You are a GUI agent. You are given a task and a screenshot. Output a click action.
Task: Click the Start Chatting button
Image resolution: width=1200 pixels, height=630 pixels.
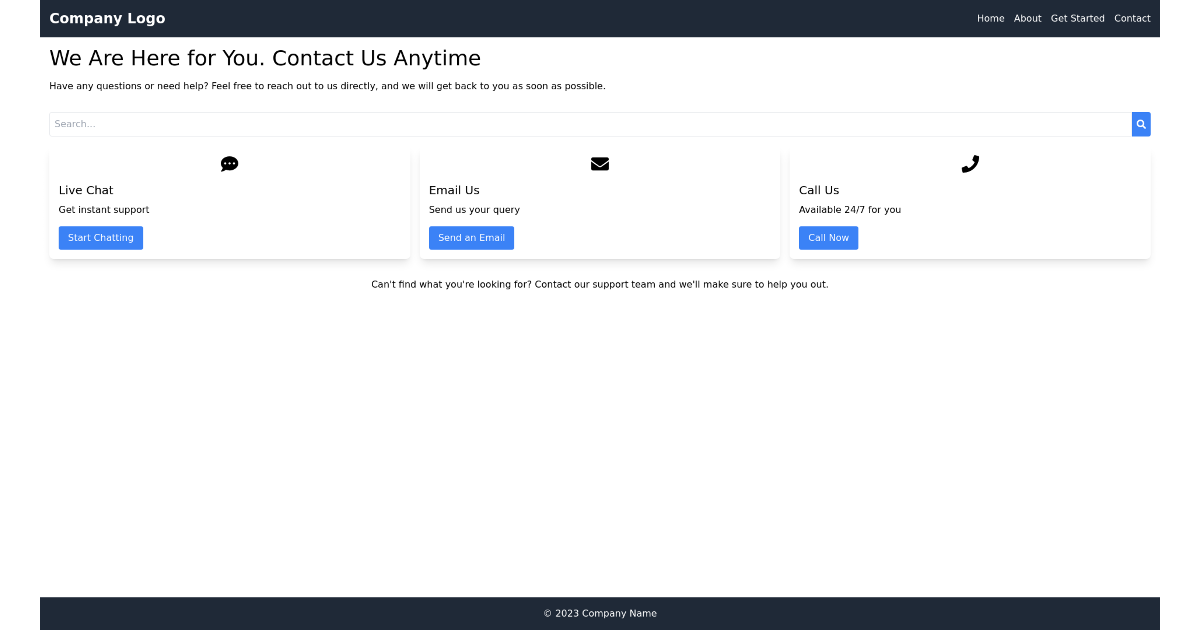100,237
